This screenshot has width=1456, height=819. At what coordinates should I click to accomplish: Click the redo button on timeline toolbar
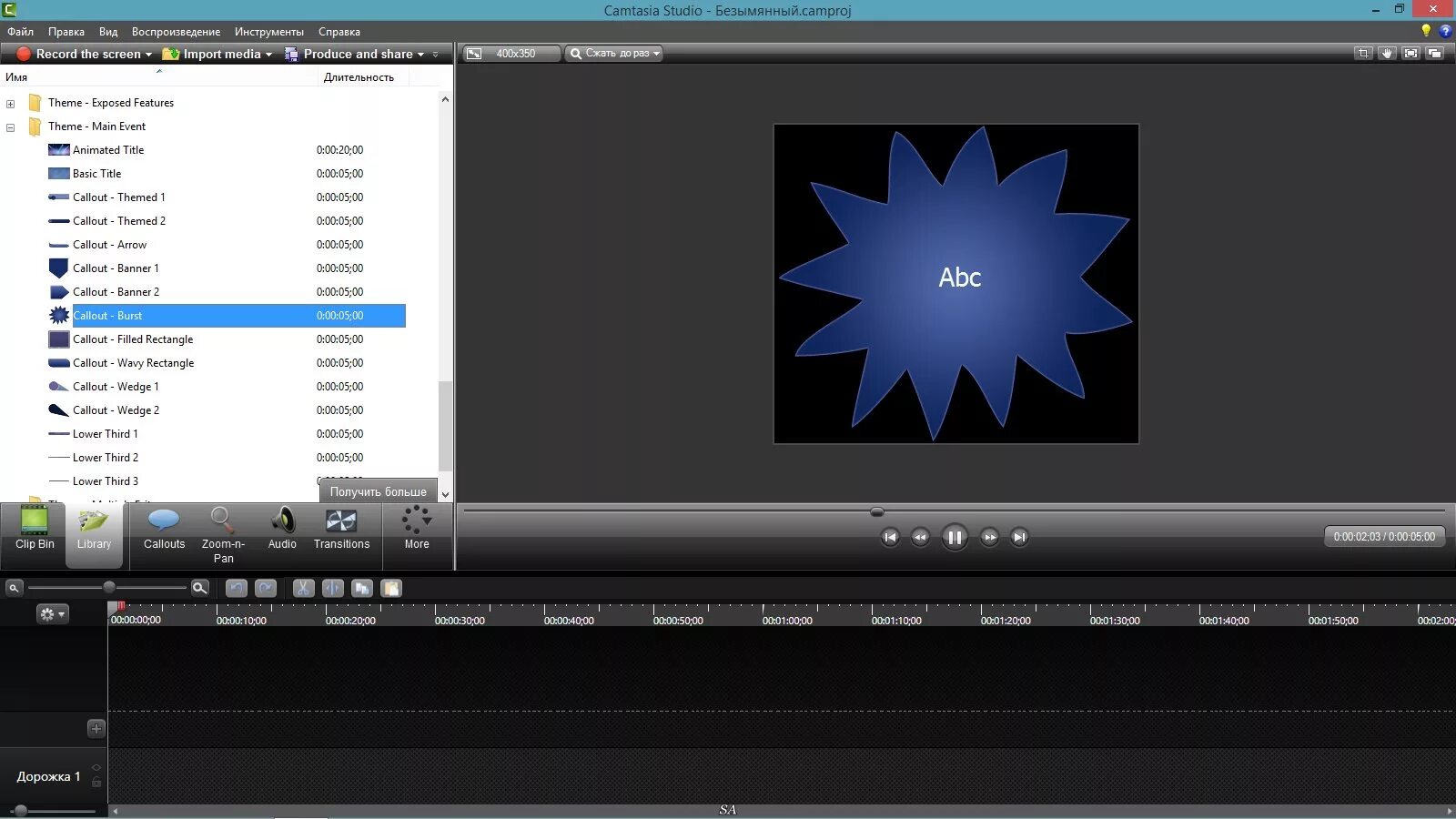266,588
